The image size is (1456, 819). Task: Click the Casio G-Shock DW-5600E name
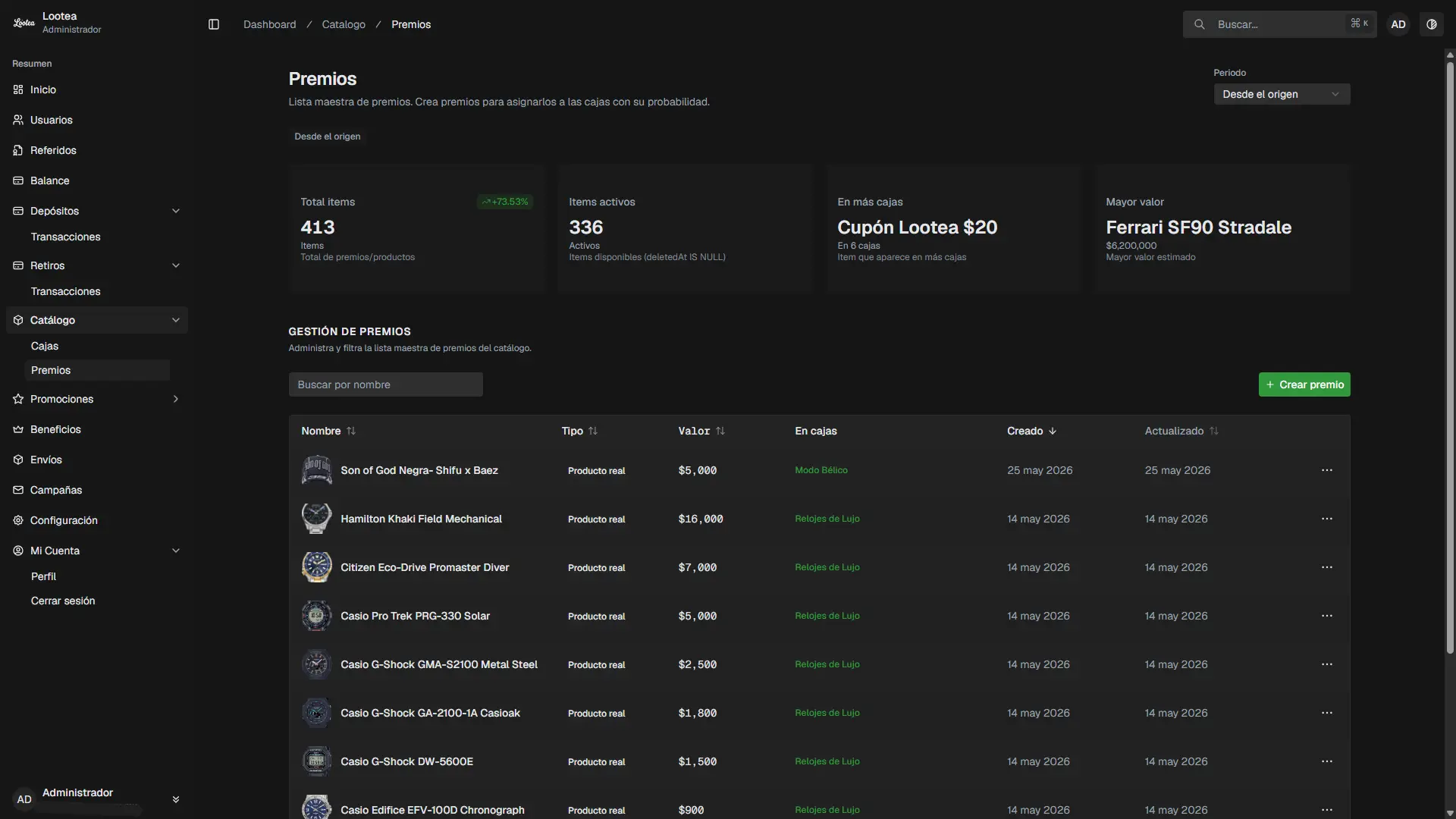coord(406,761)
